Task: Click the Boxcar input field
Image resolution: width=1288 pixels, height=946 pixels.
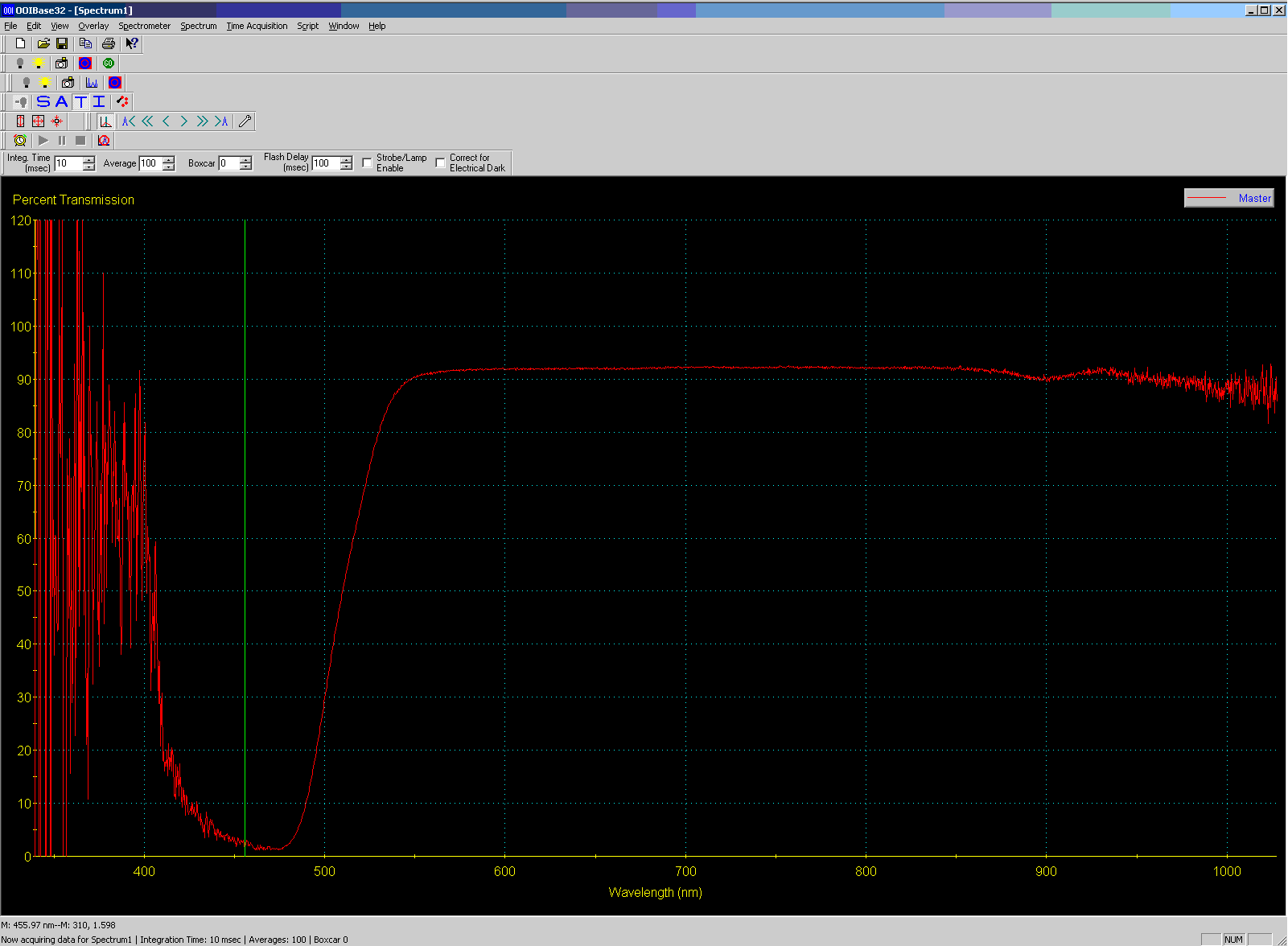Action: pyautogui.click(x=229, y=163)
